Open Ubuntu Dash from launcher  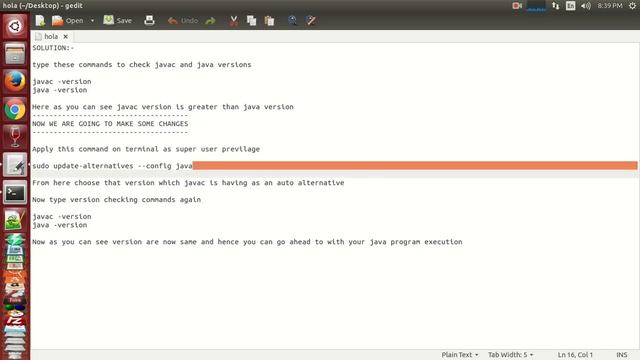point(15,27)
